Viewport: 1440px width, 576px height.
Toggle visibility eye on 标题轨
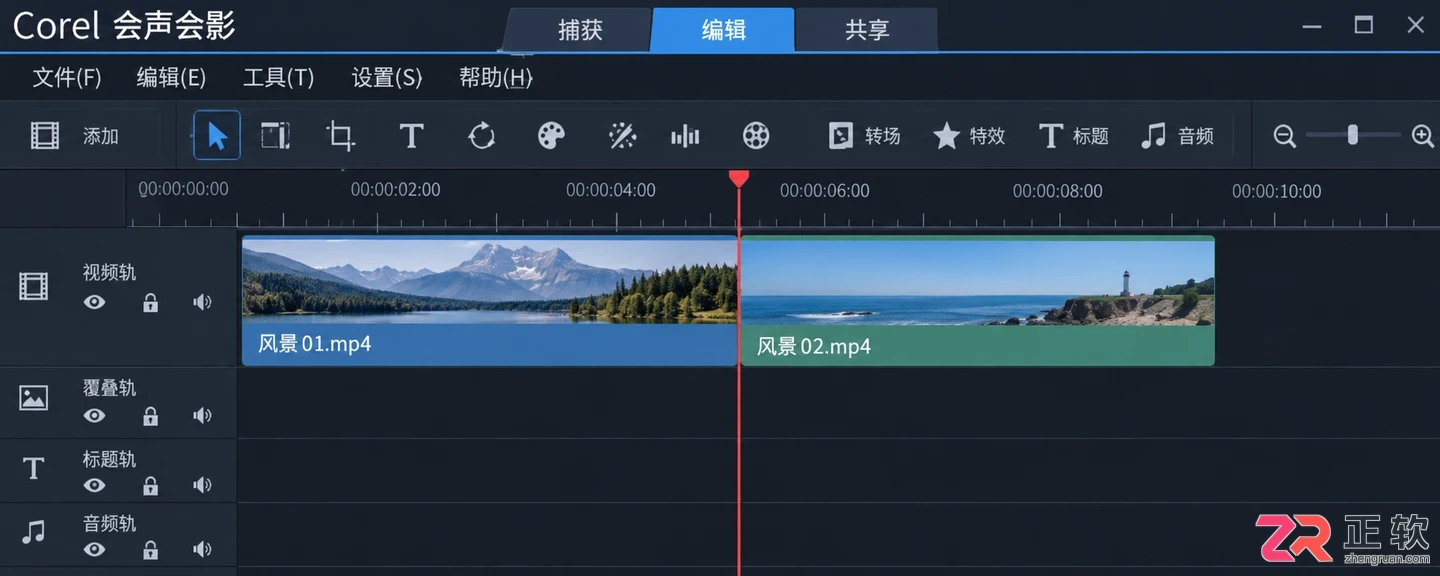pos(95,486)
